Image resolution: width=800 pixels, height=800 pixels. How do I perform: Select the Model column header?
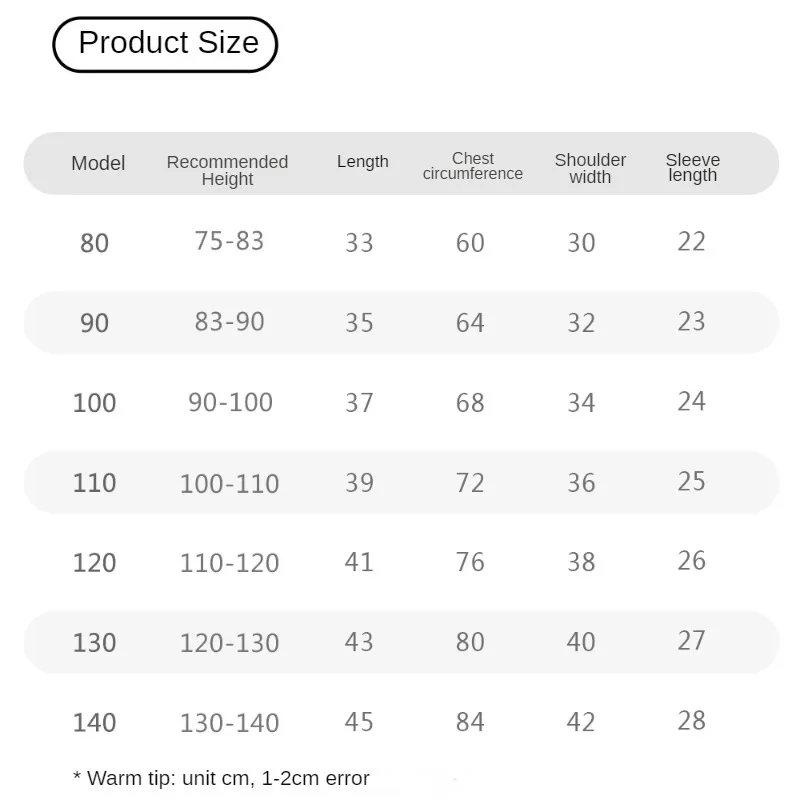[98, 163]
